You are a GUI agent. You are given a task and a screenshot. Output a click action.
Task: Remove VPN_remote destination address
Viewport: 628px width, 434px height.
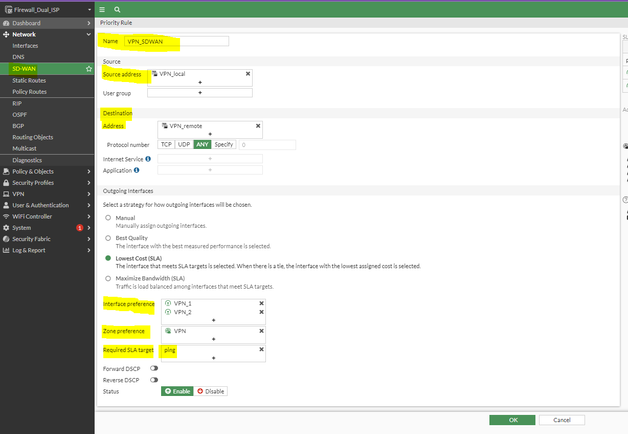click(258, 126)
